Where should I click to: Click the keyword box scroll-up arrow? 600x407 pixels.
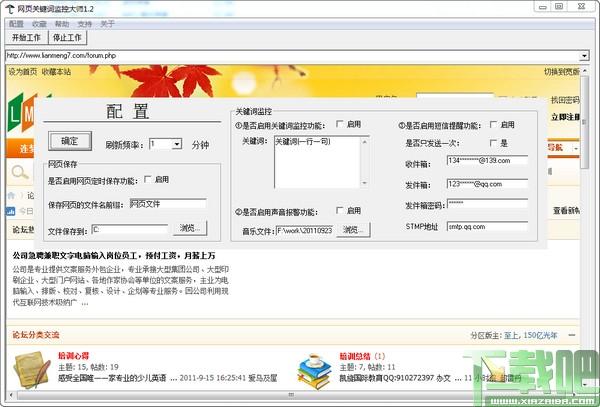point(365,142)
